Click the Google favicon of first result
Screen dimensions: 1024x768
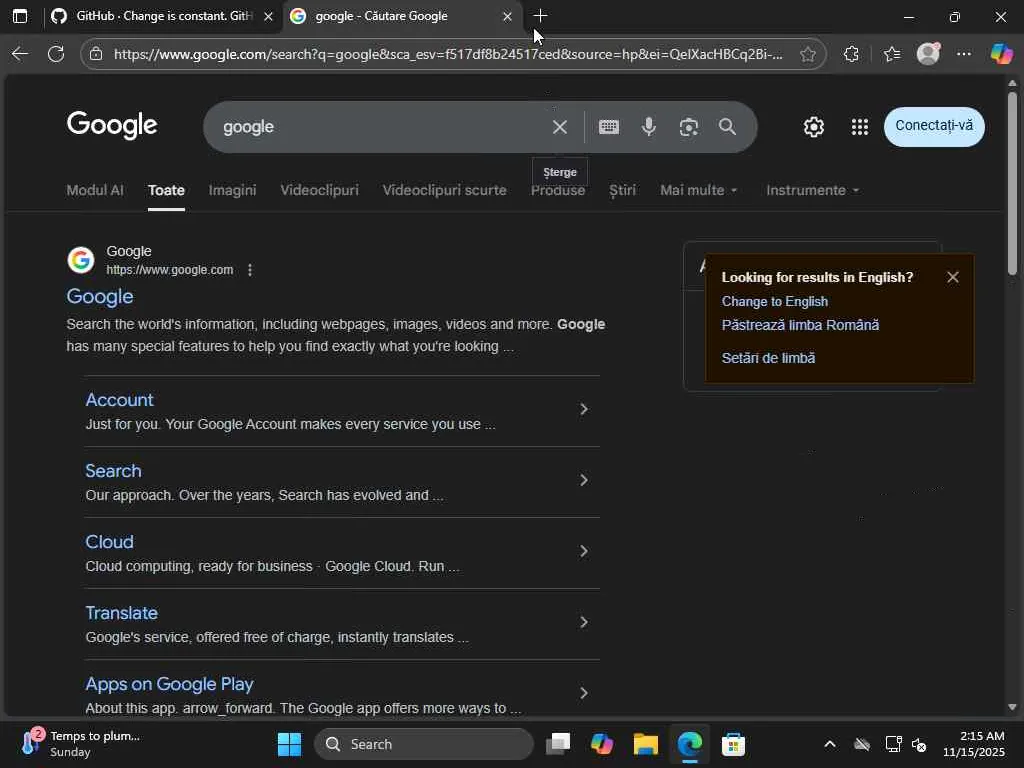pyautogui.click(x=81, y=260)
